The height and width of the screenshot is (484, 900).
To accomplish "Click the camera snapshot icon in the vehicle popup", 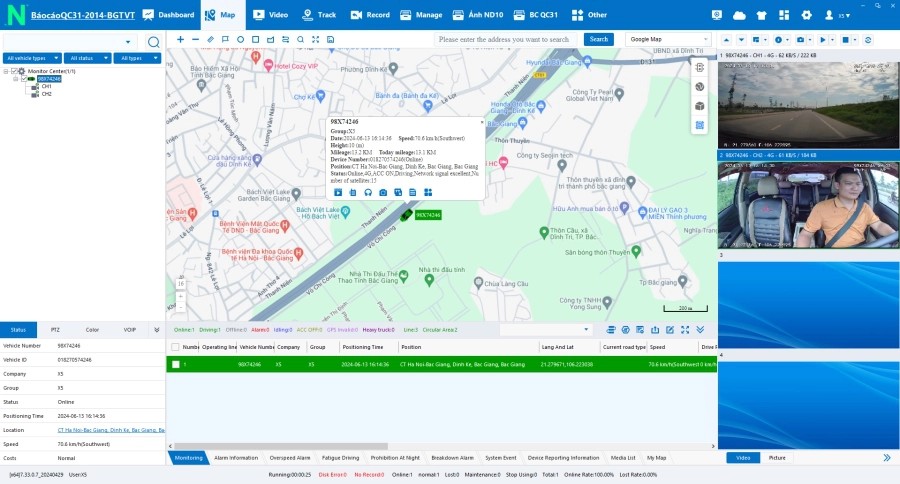I will pyautogui.click(x=383, y=192).
